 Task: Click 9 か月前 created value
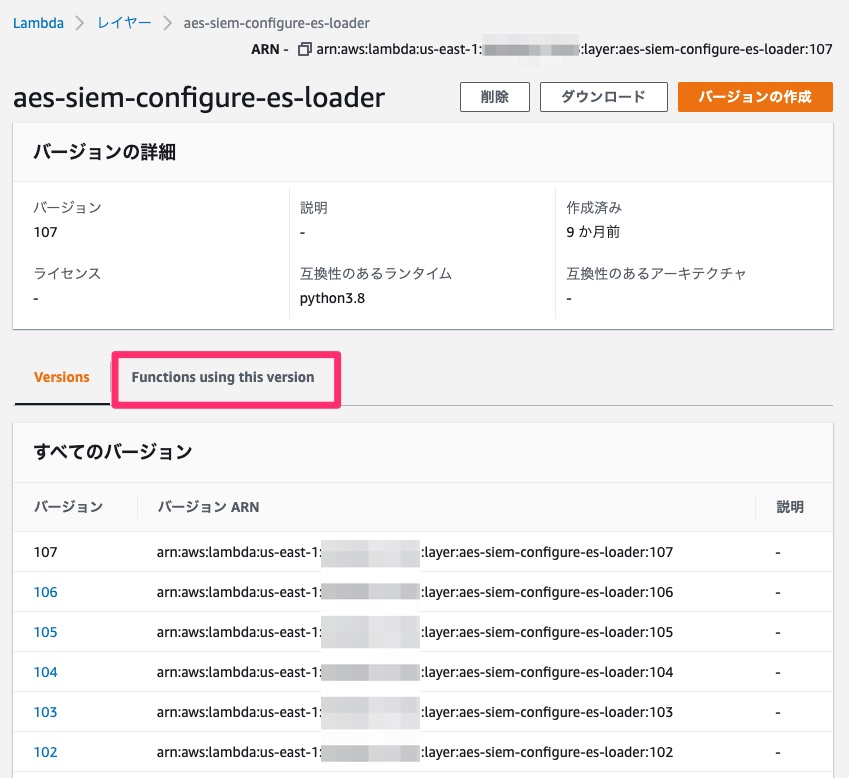point(593,232)
